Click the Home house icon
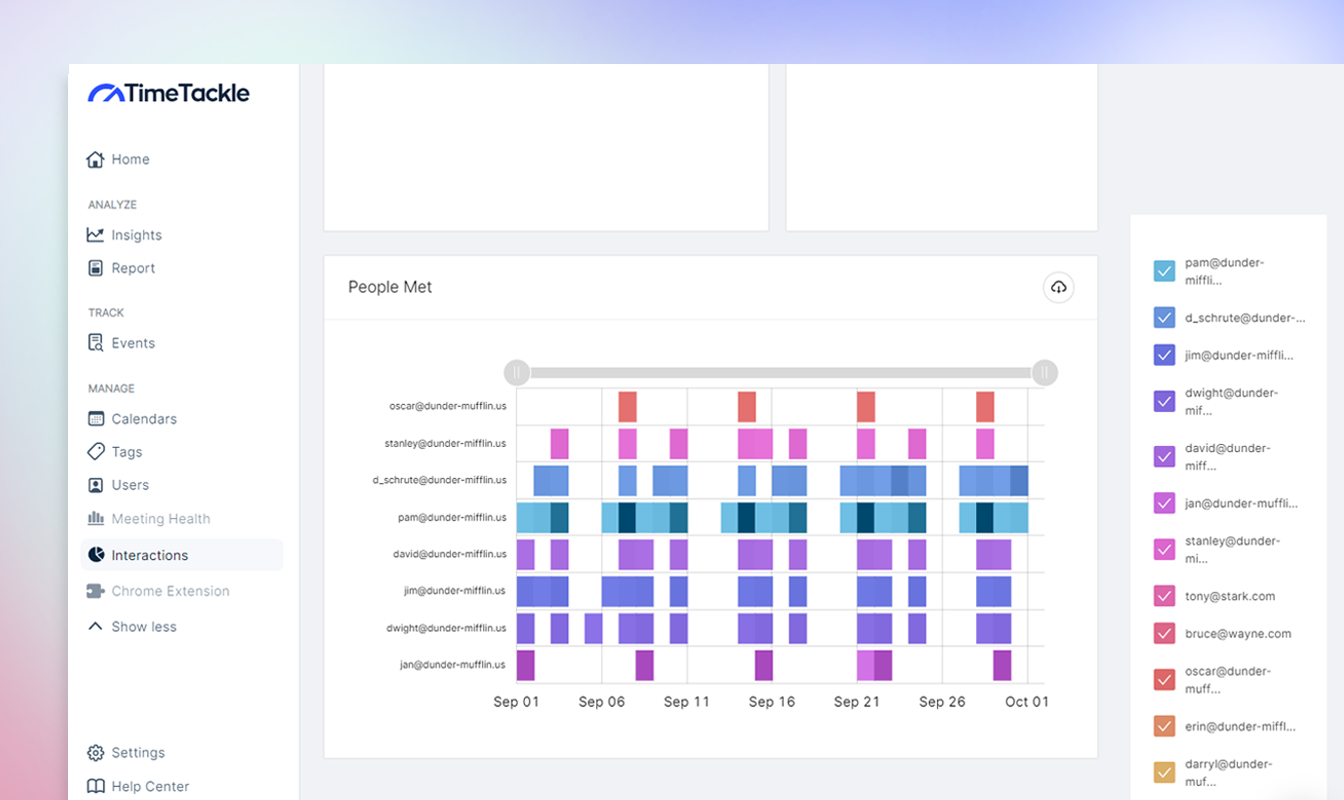 point(95,159)
